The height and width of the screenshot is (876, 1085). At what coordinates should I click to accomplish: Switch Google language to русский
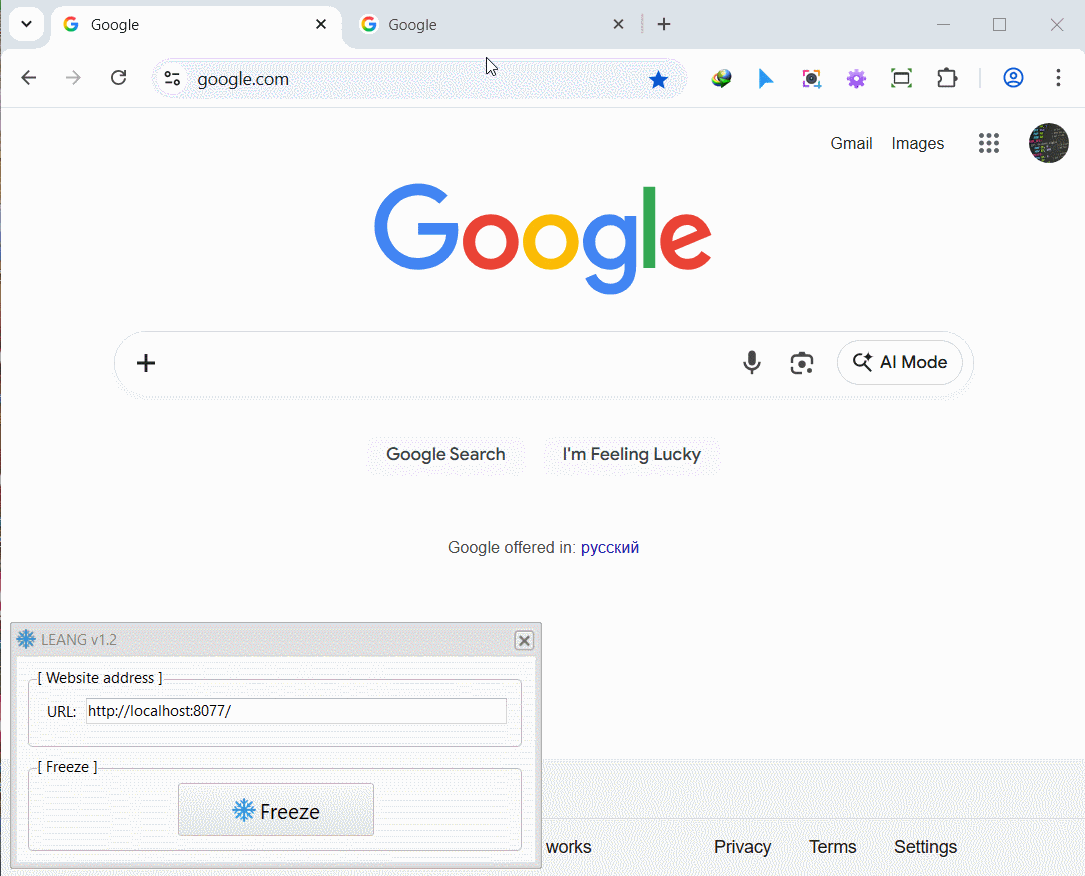[610, 547]
